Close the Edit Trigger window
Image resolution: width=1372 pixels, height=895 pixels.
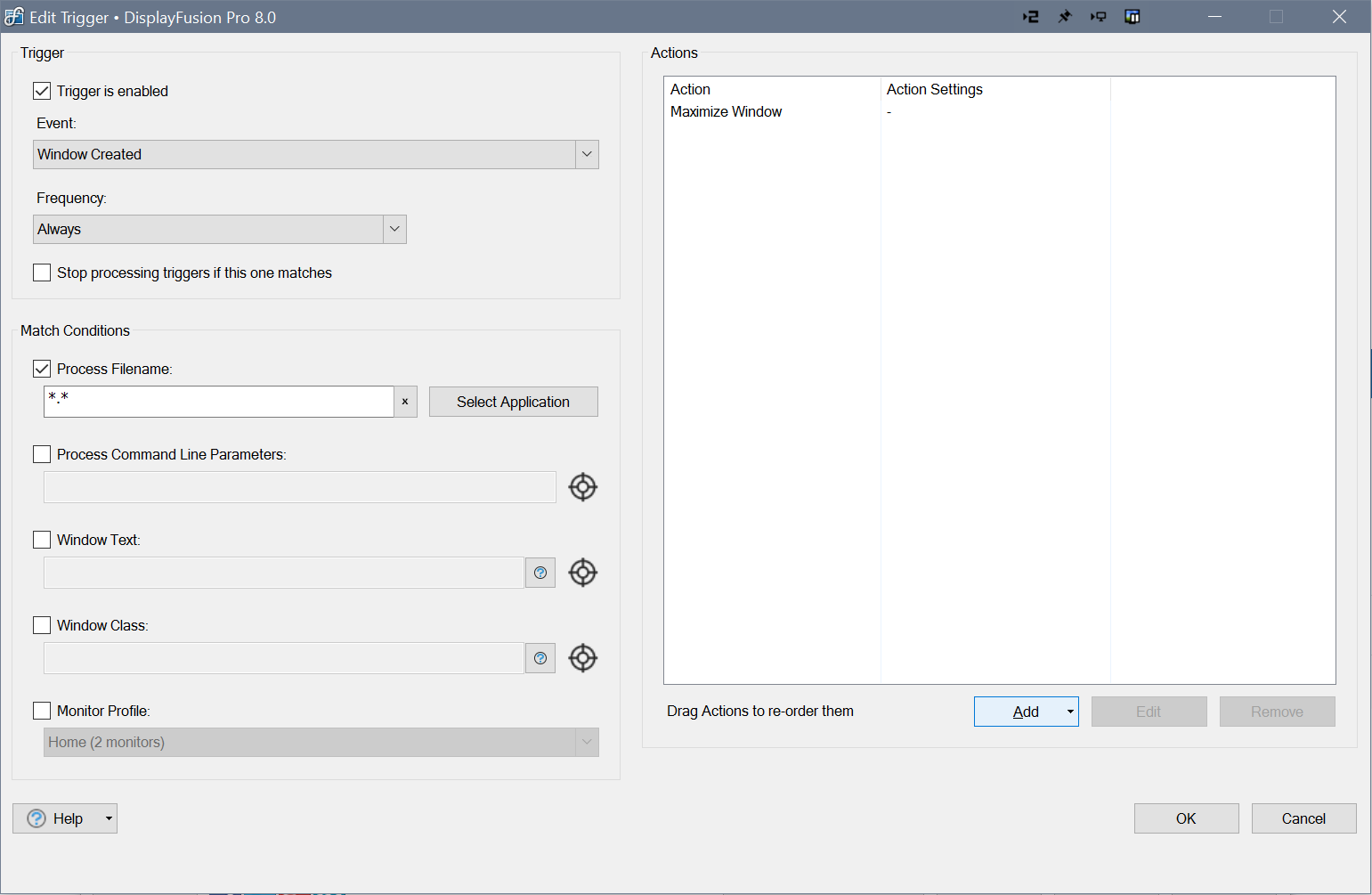point(1339,17)
